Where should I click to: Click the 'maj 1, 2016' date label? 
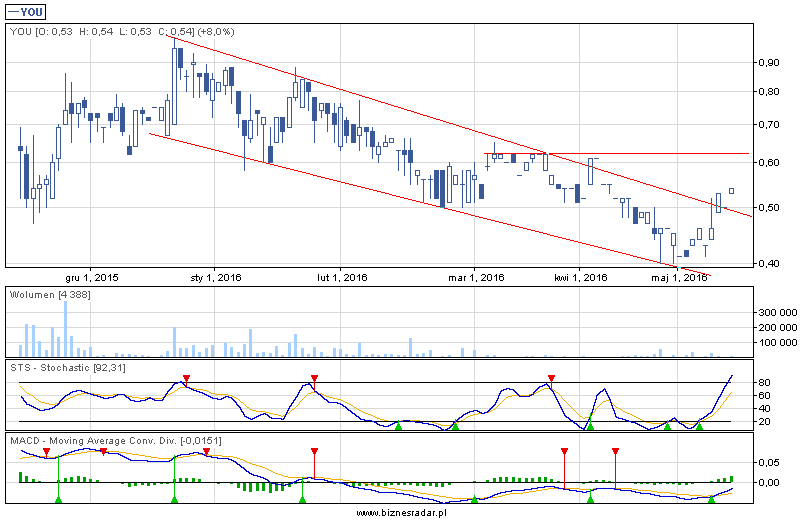[x=680, y=277]
